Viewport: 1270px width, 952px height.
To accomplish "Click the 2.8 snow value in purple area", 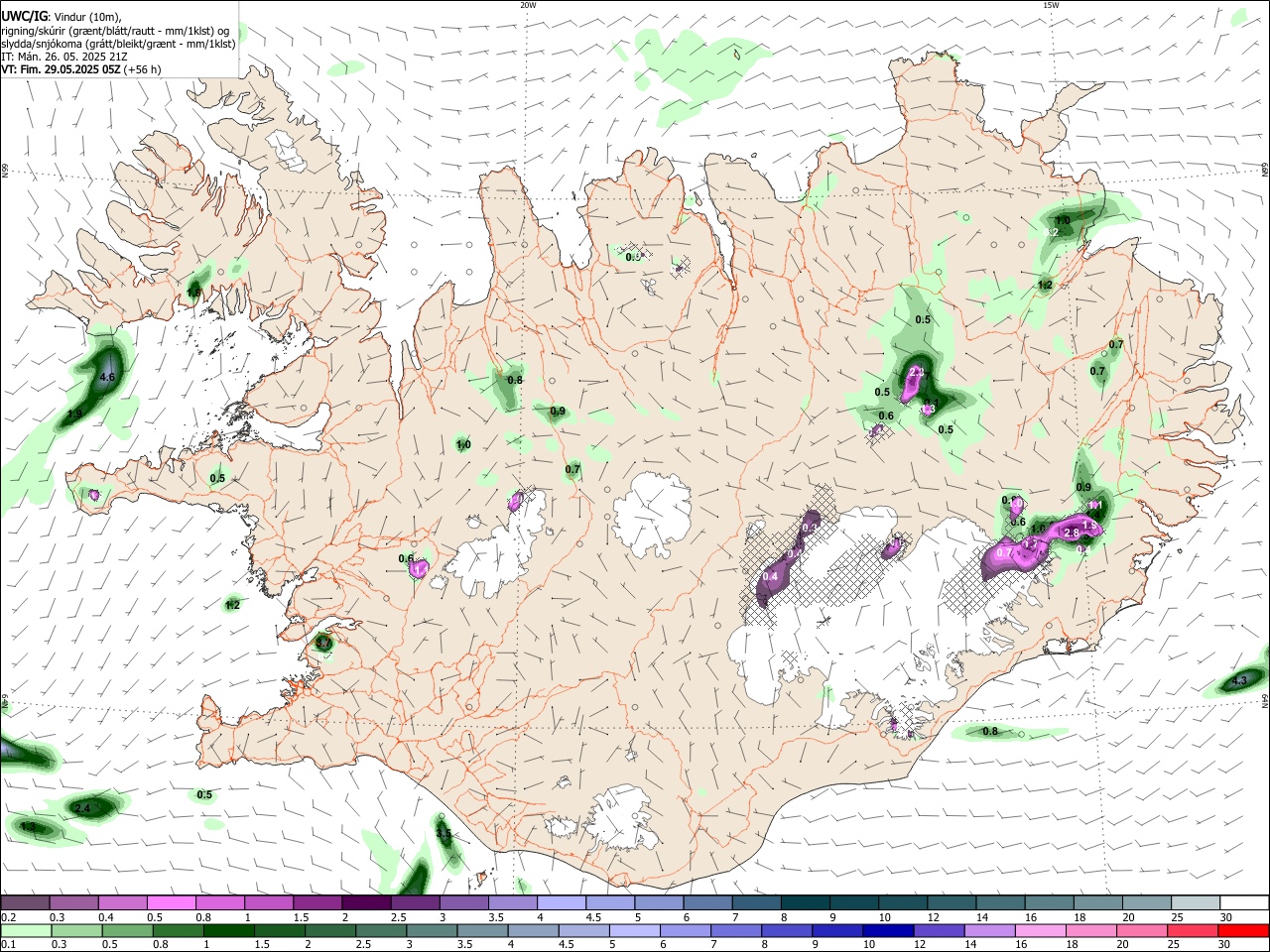I will 1071,534.
